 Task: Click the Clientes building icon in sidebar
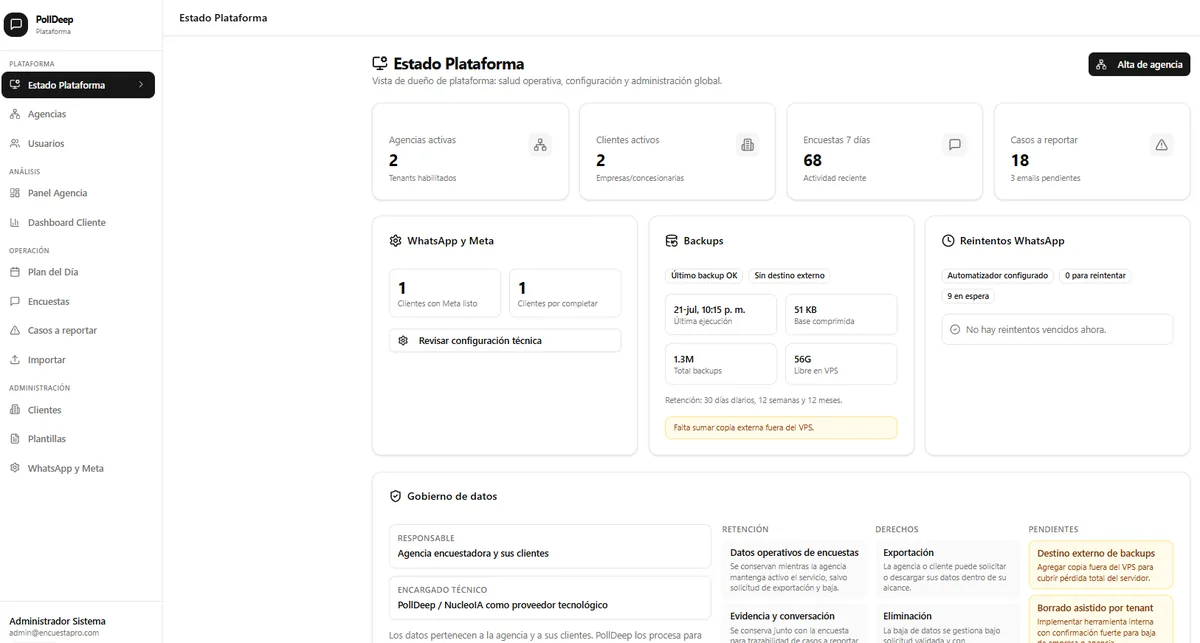coord(15,410)
